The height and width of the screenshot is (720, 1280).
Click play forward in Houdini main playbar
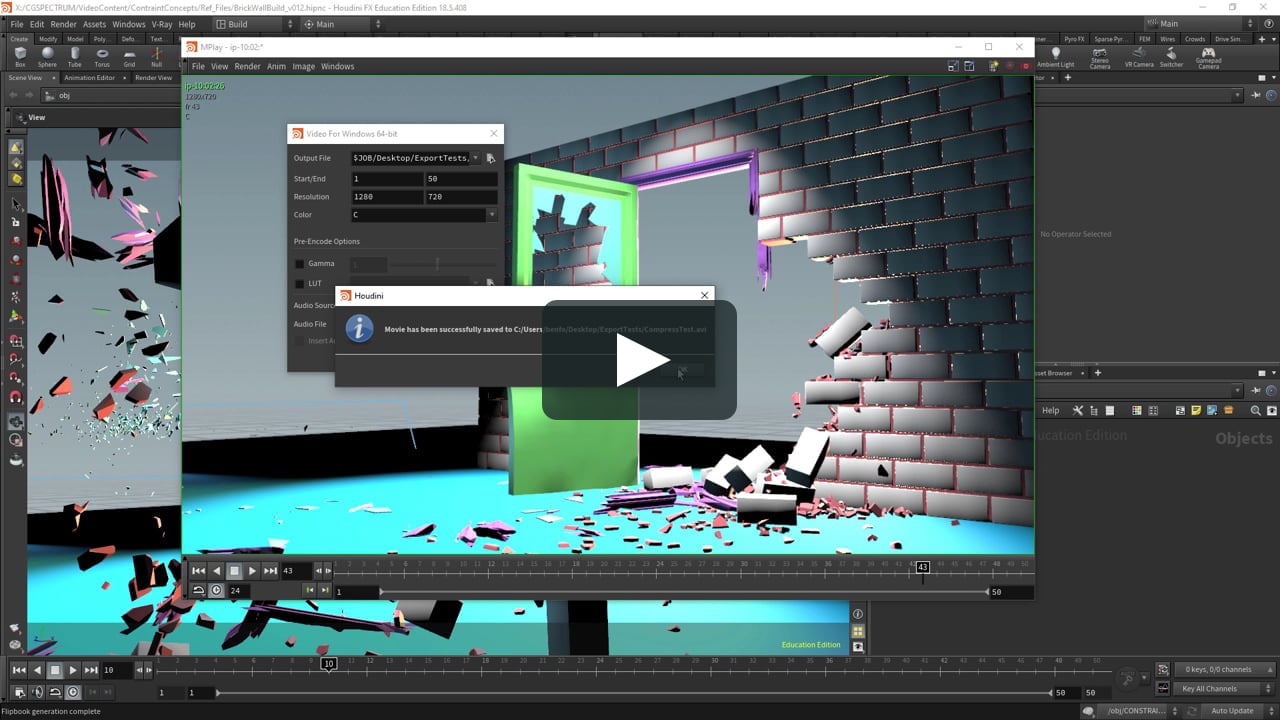click(x=73, y=670)
